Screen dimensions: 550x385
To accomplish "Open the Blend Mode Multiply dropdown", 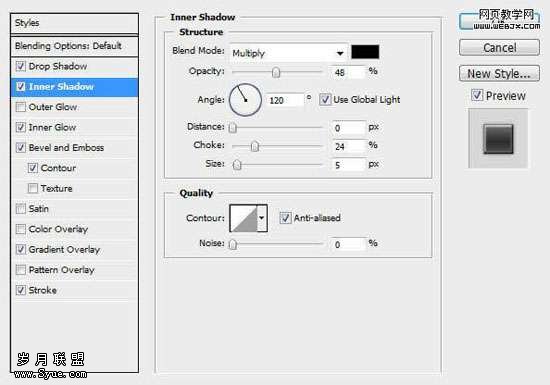I will (x=288, y=53).
